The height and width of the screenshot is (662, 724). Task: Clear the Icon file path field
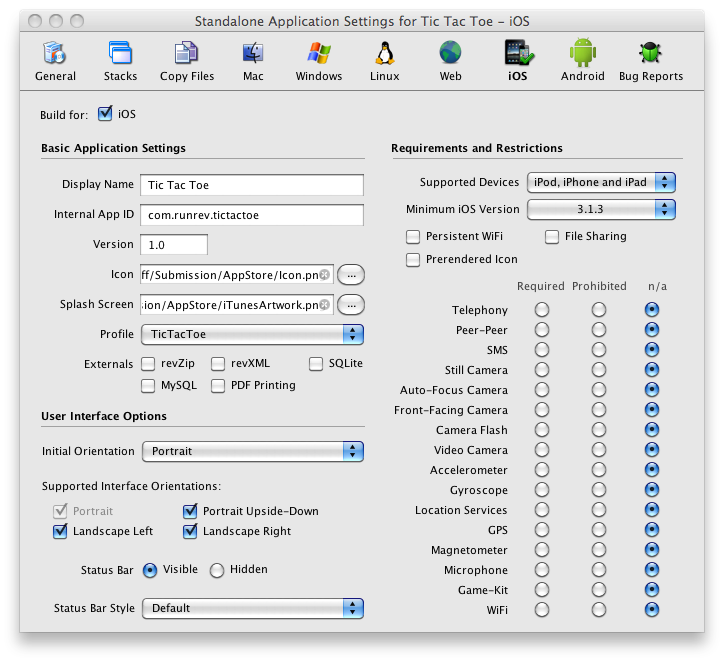pyautogui.click(x=325, y=275)
